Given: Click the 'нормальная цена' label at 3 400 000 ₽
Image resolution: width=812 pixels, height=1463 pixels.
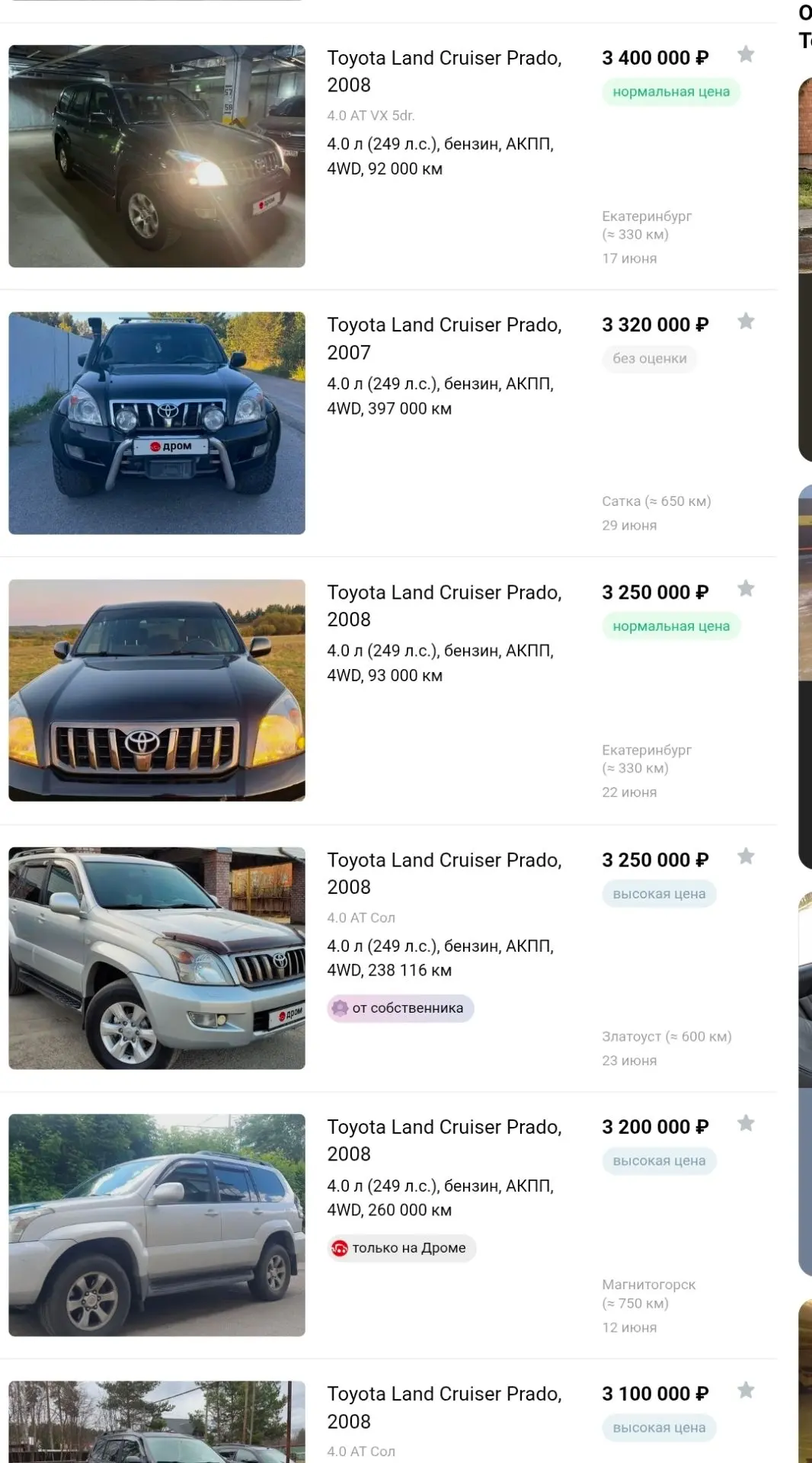Looking at the screenshot, I should [671, 91].
